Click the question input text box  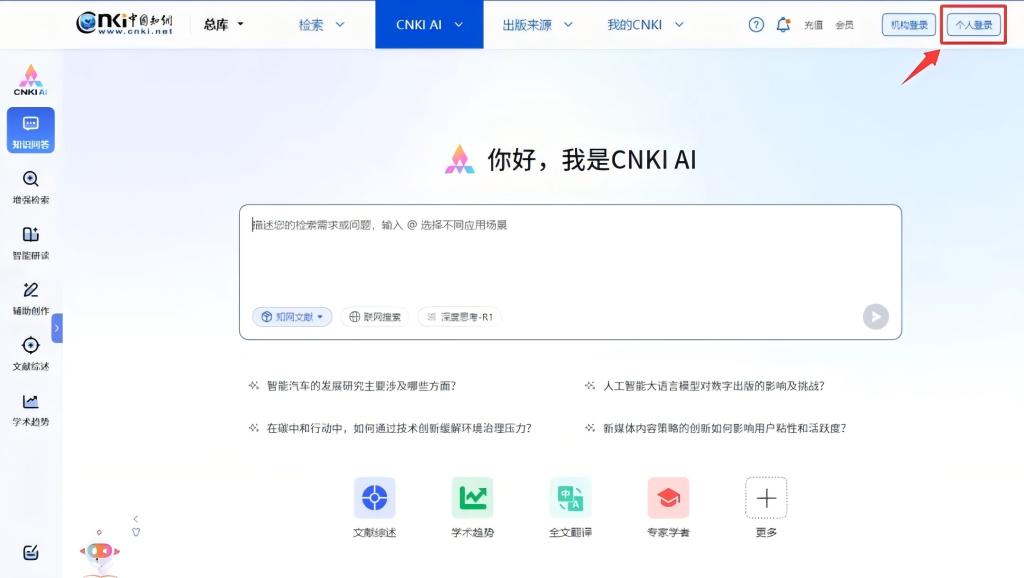pyautogui.click(x=570, y=255)
